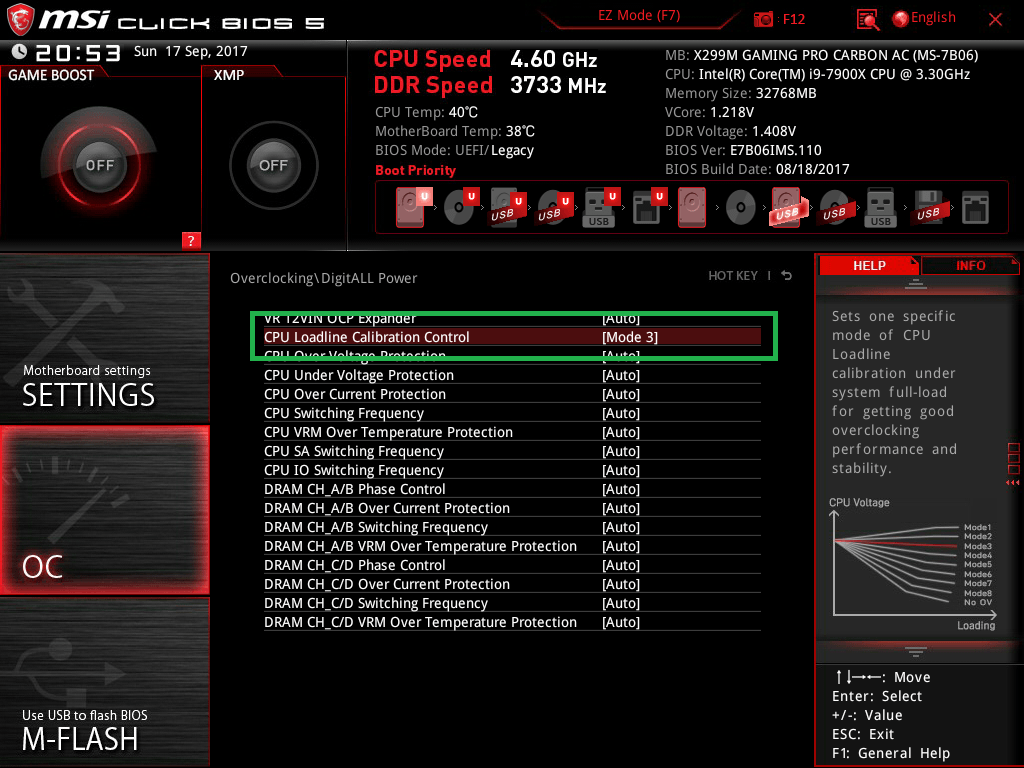
Task: Select the legacy CD/DVD boot icon
Action: click(x=741, y=207)
